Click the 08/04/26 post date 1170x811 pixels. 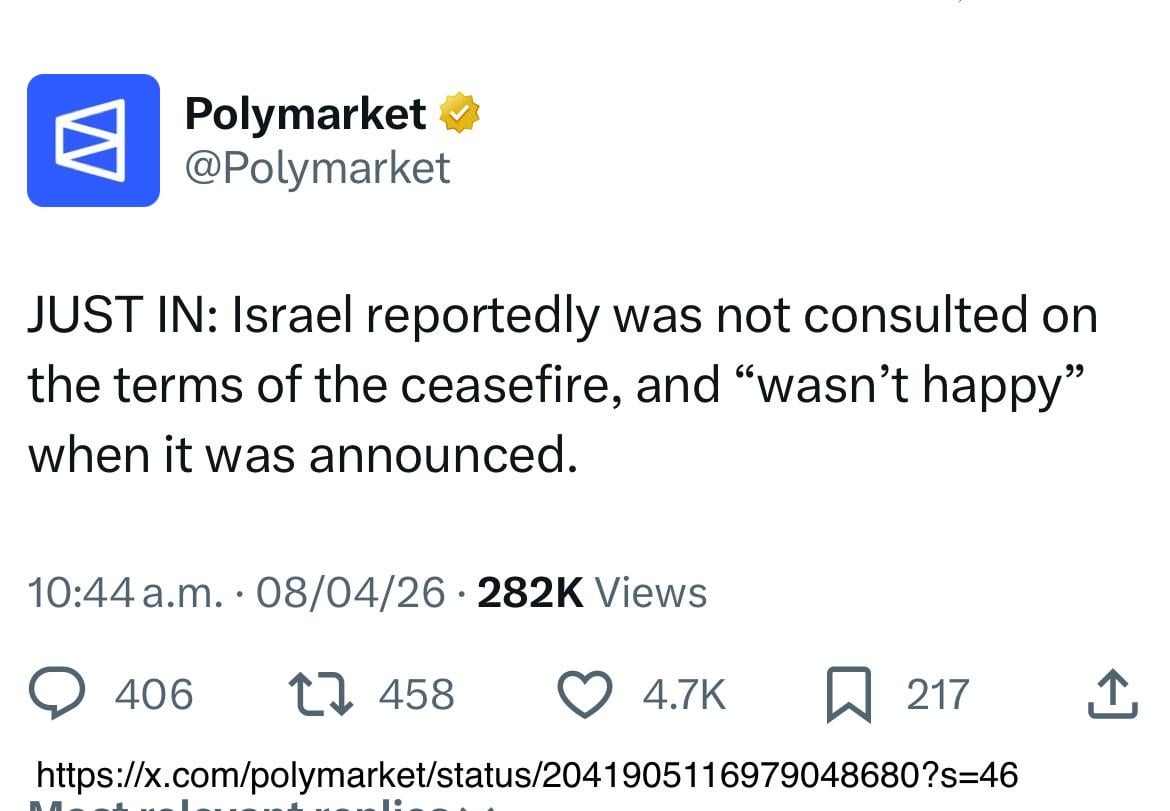pos(350,593)
